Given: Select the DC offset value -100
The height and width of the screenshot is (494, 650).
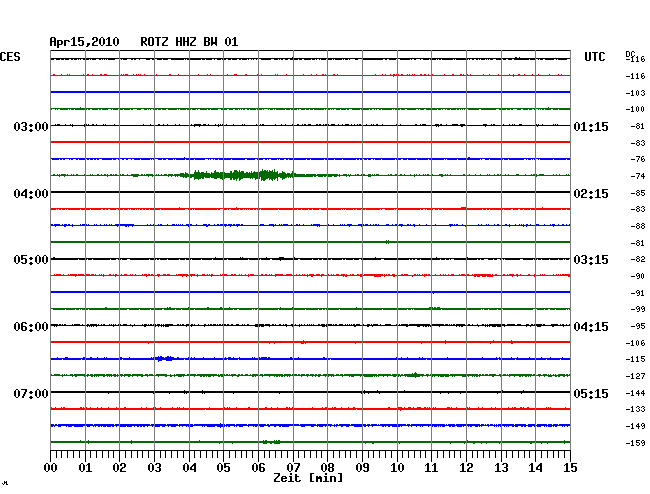Looking at the screenshot, I should coord(635,109).
